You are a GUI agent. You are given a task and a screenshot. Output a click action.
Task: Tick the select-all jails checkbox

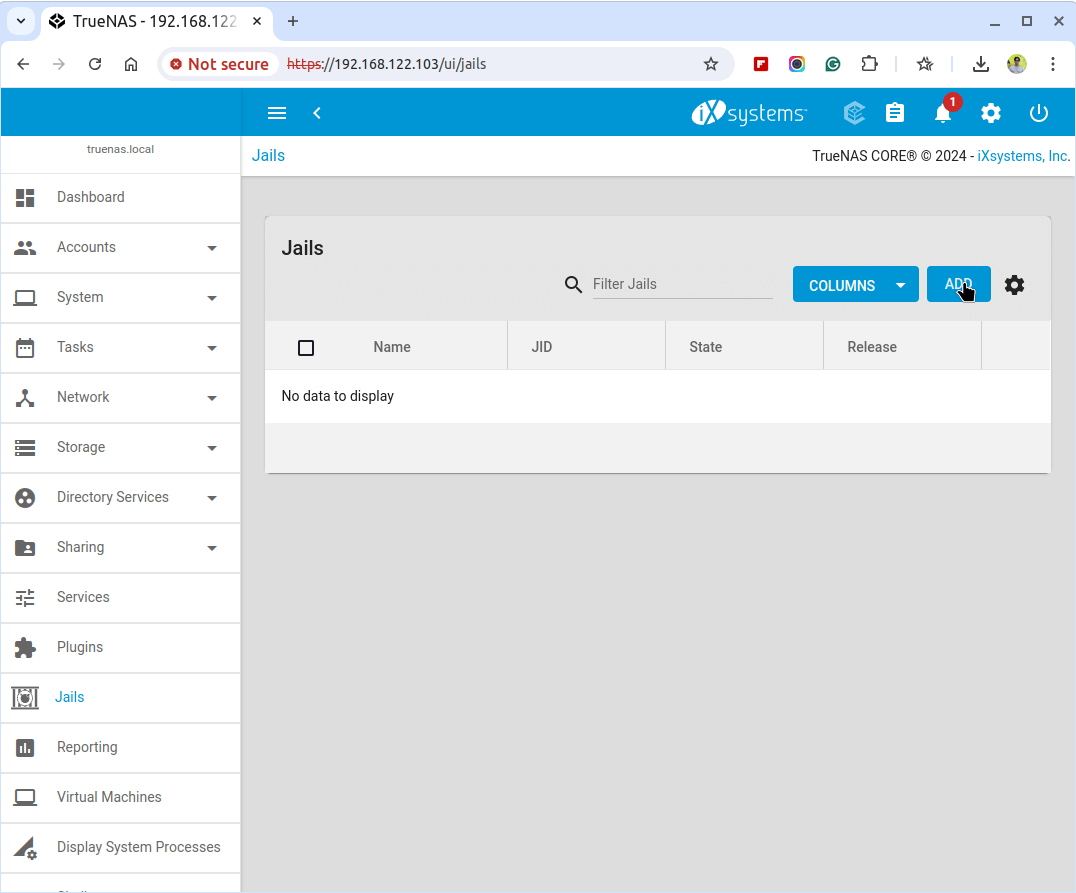(x=306, y=348)
